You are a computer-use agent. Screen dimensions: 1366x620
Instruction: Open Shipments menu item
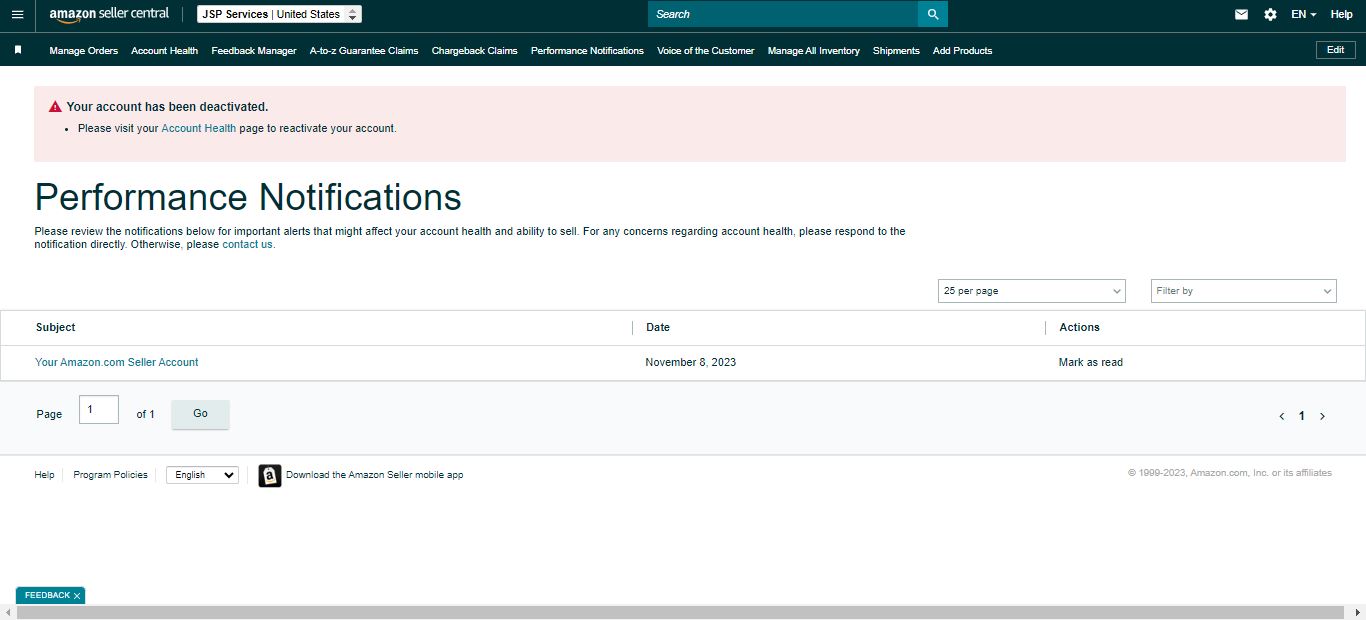tap(896, 50)
